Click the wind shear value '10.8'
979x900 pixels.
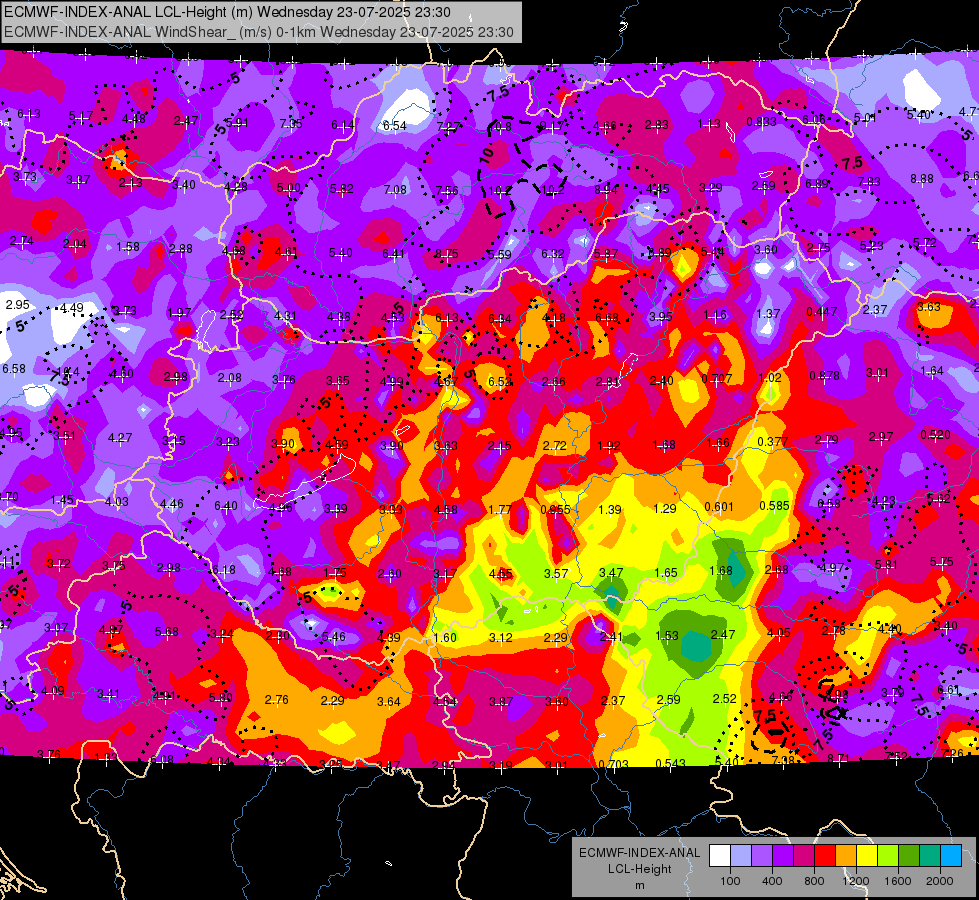tap(501, 126)
